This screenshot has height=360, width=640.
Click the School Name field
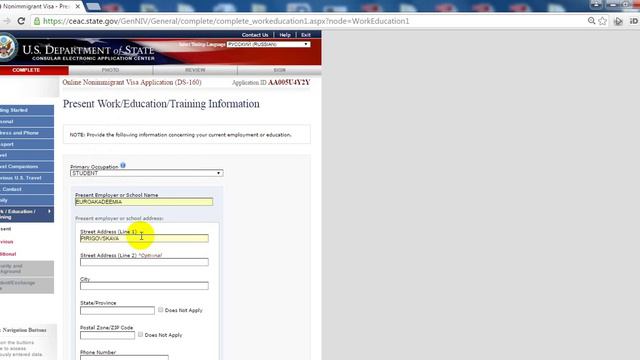pyautogui.click(x=144, y=202)
